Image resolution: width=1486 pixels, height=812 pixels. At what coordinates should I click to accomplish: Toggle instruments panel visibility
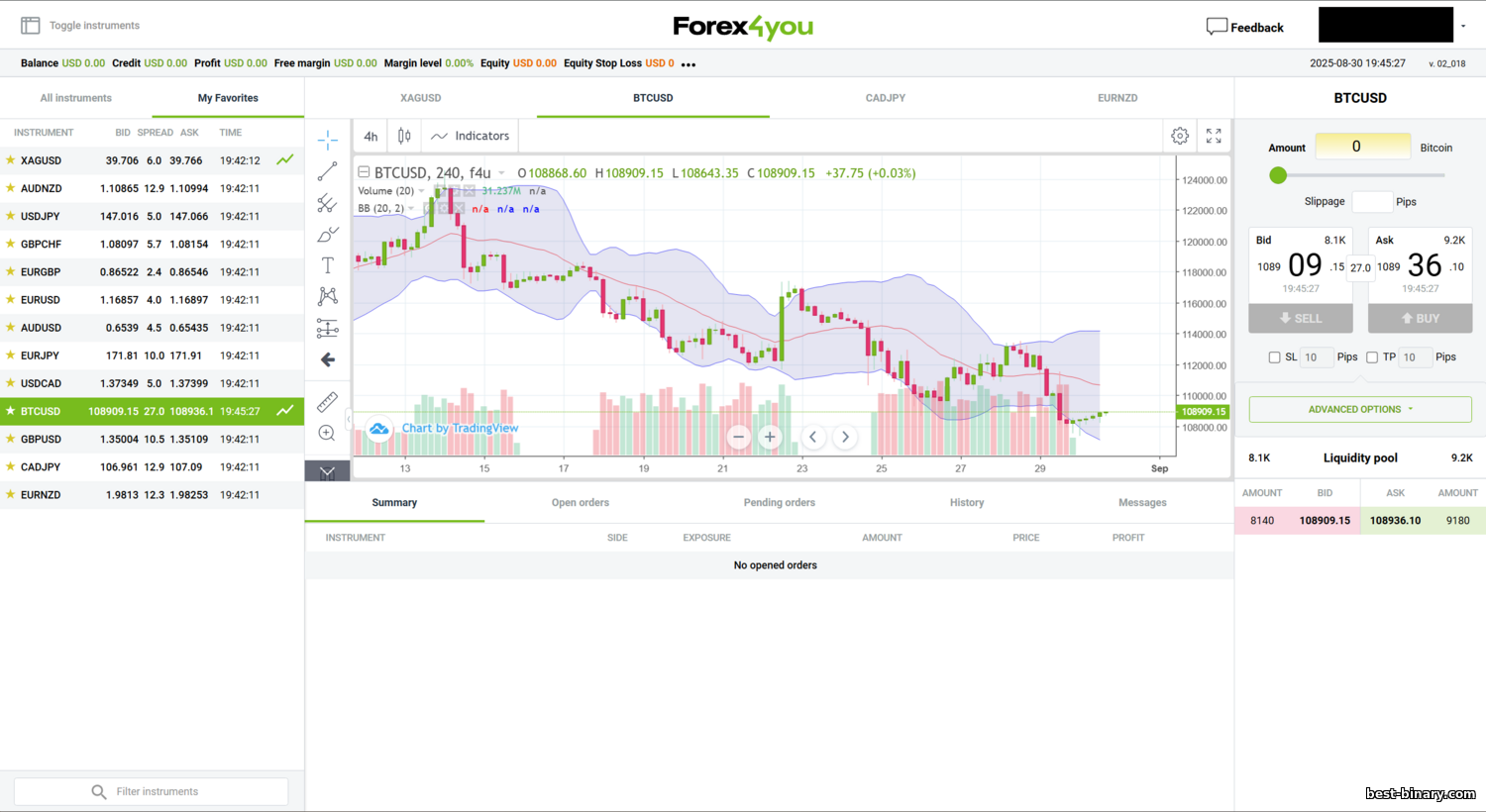point(31,26)
